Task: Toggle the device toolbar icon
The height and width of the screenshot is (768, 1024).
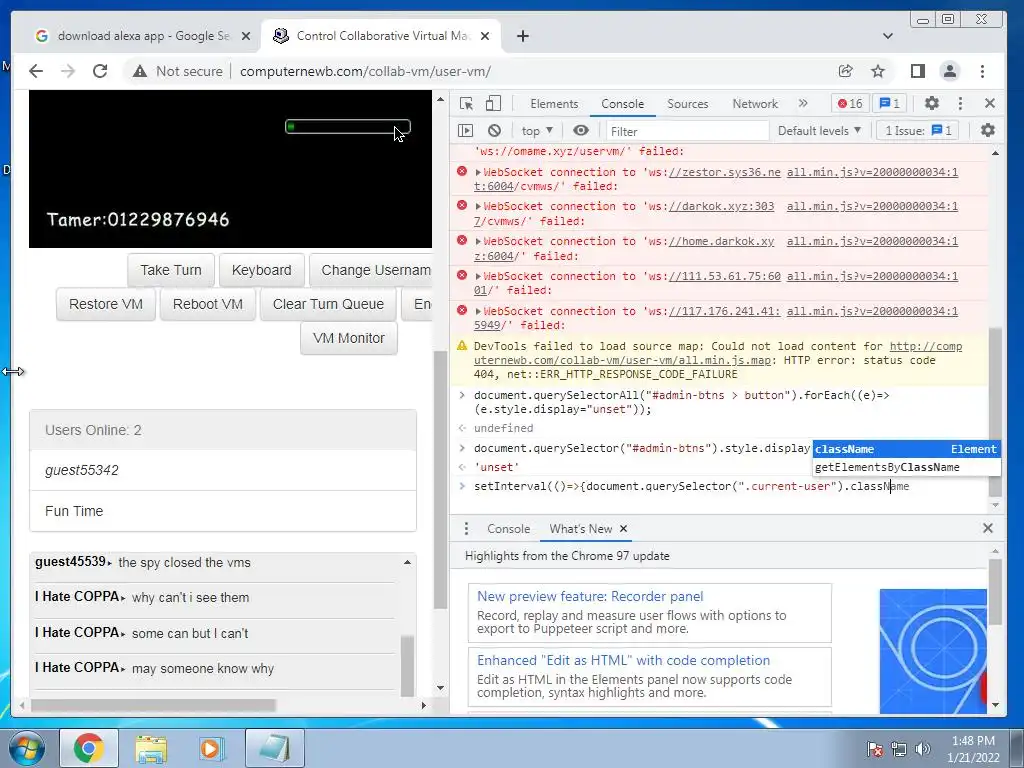Action: click(x=494, y=103)
